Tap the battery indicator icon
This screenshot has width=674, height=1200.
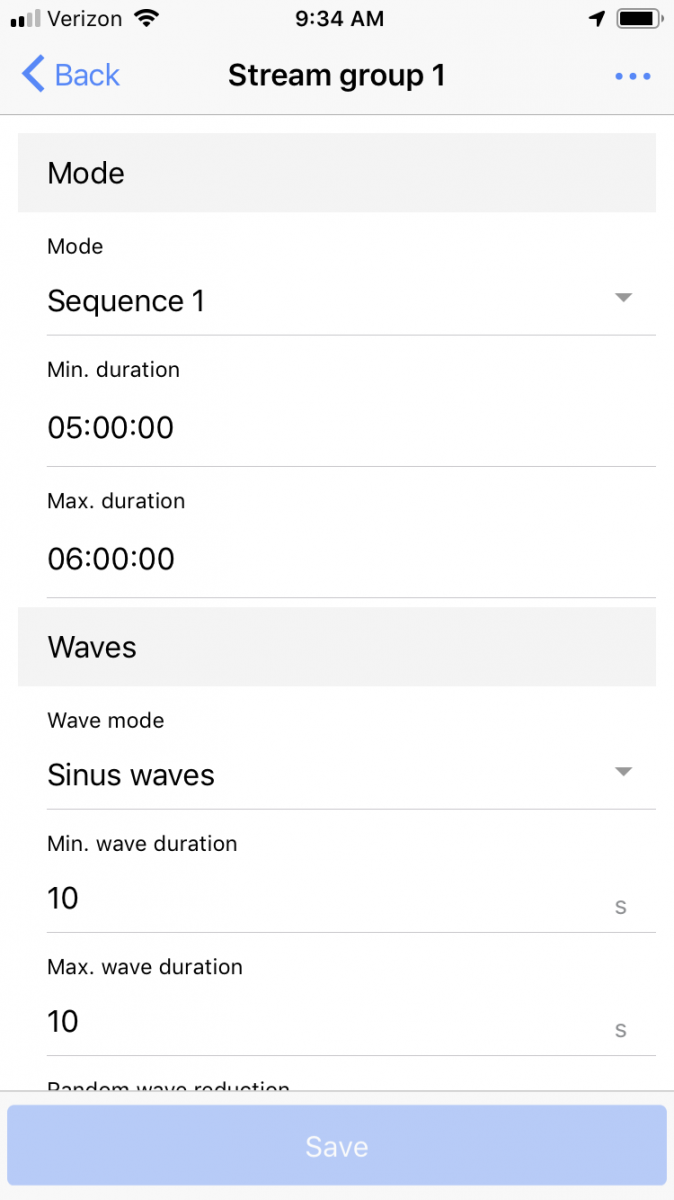point(636,19)
